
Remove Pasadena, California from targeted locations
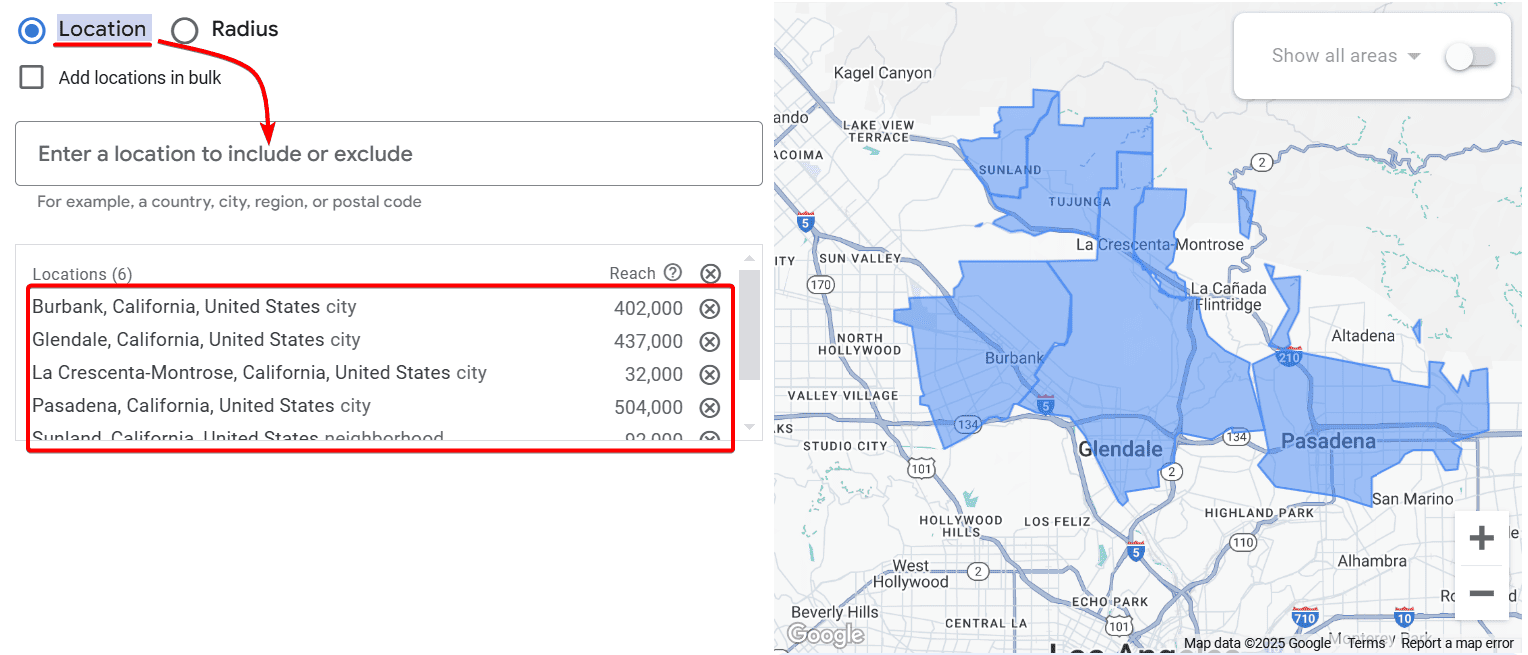pos(710,407)
